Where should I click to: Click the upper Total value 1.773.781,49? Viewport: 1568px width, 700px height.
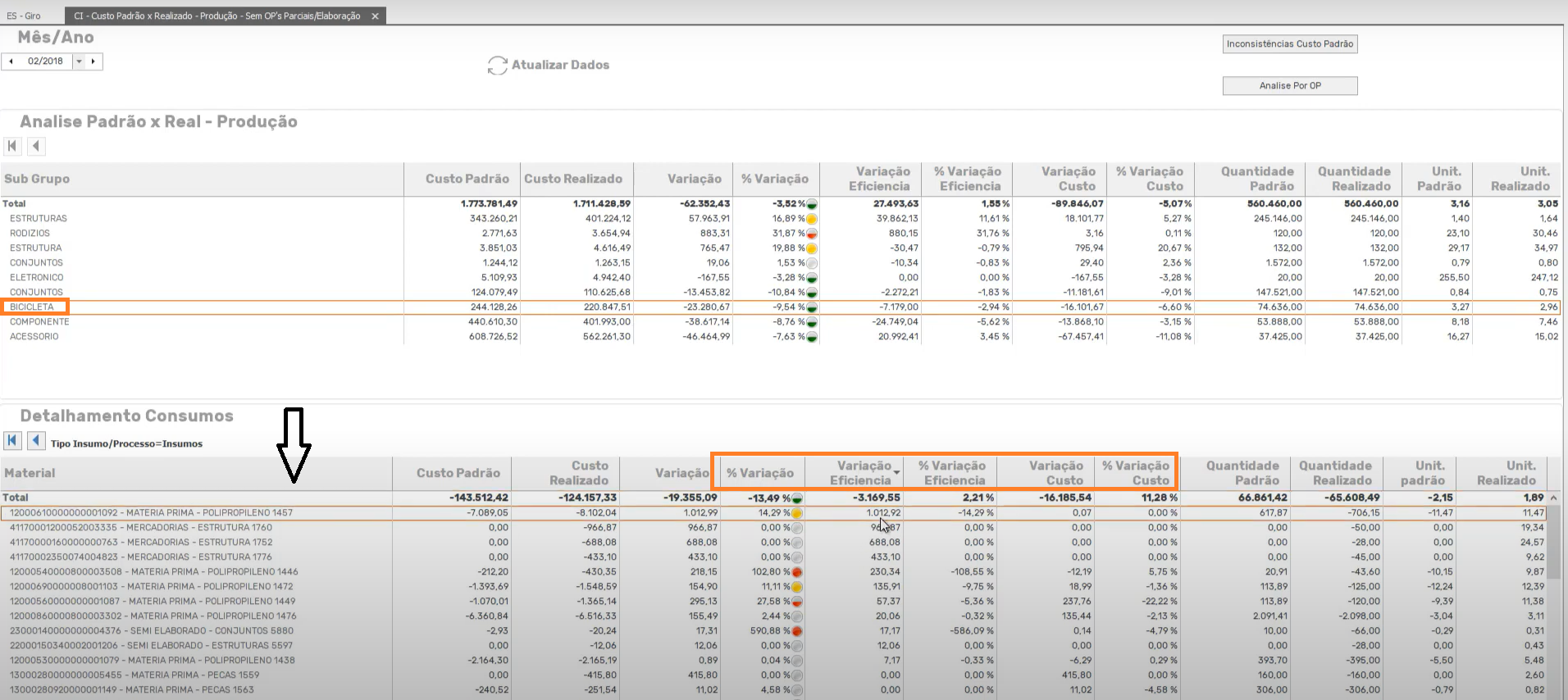489,204
